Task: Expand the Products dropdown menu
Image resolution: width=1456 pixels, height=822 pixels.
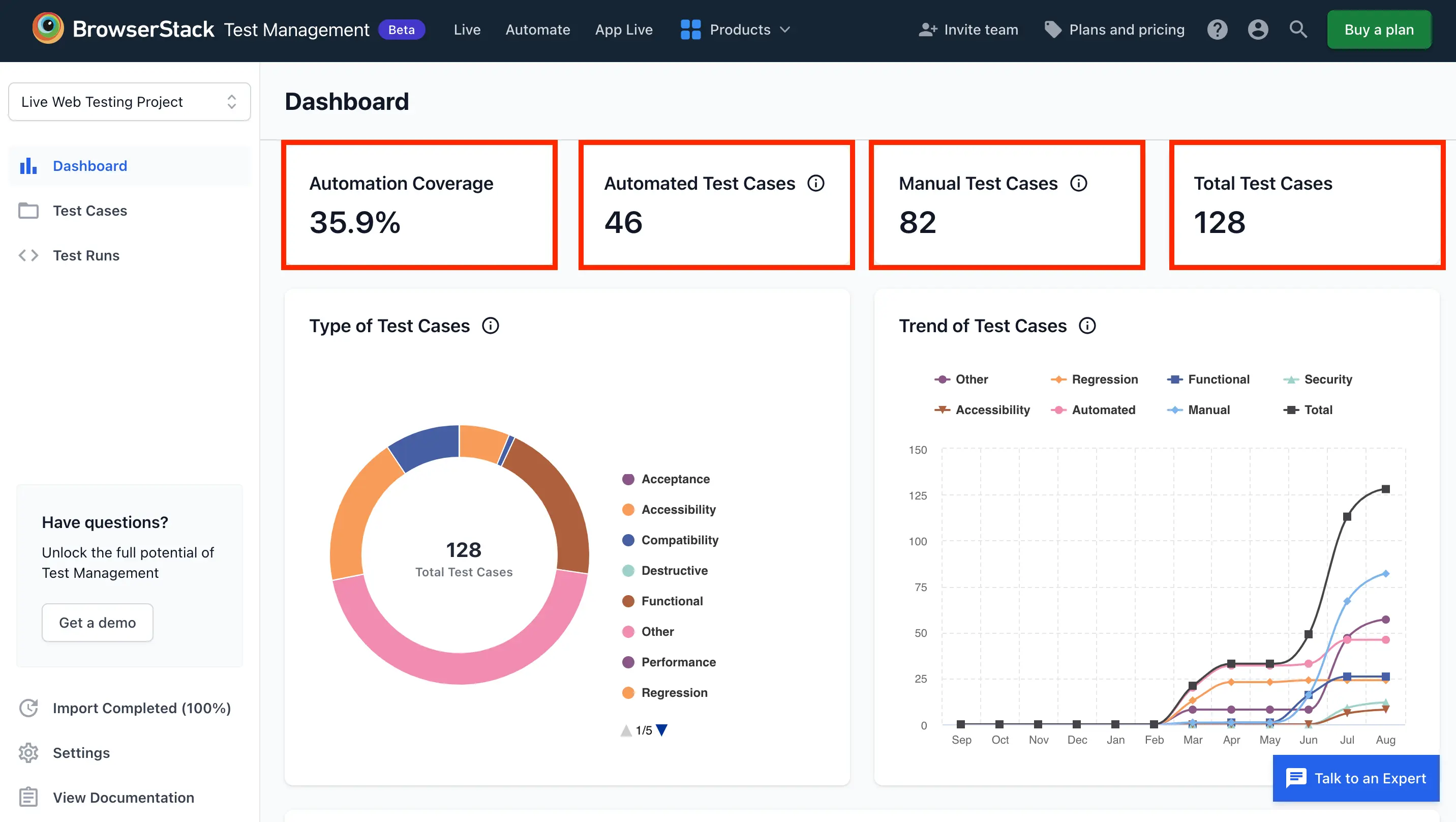Action: 735,30
